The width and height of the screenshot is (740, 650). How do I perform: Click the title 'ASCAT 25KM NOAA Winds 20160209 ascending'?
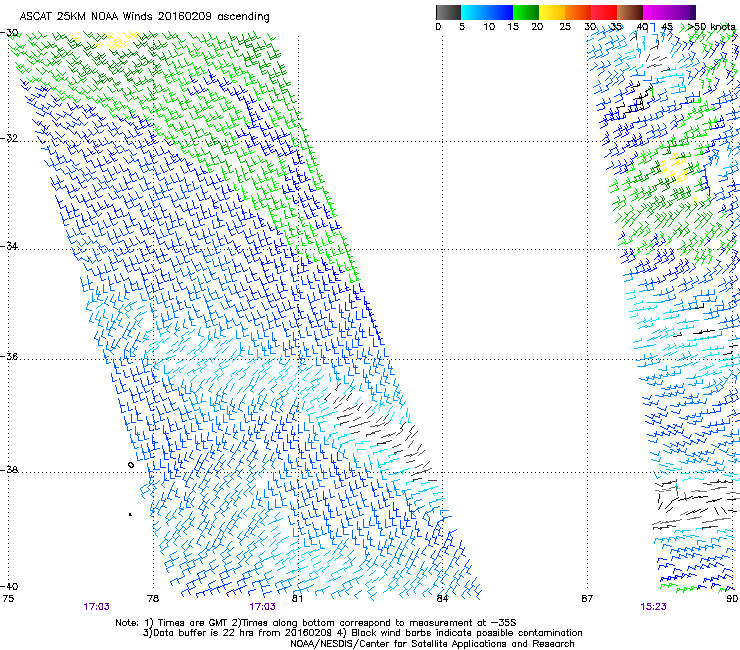(144, 17)
